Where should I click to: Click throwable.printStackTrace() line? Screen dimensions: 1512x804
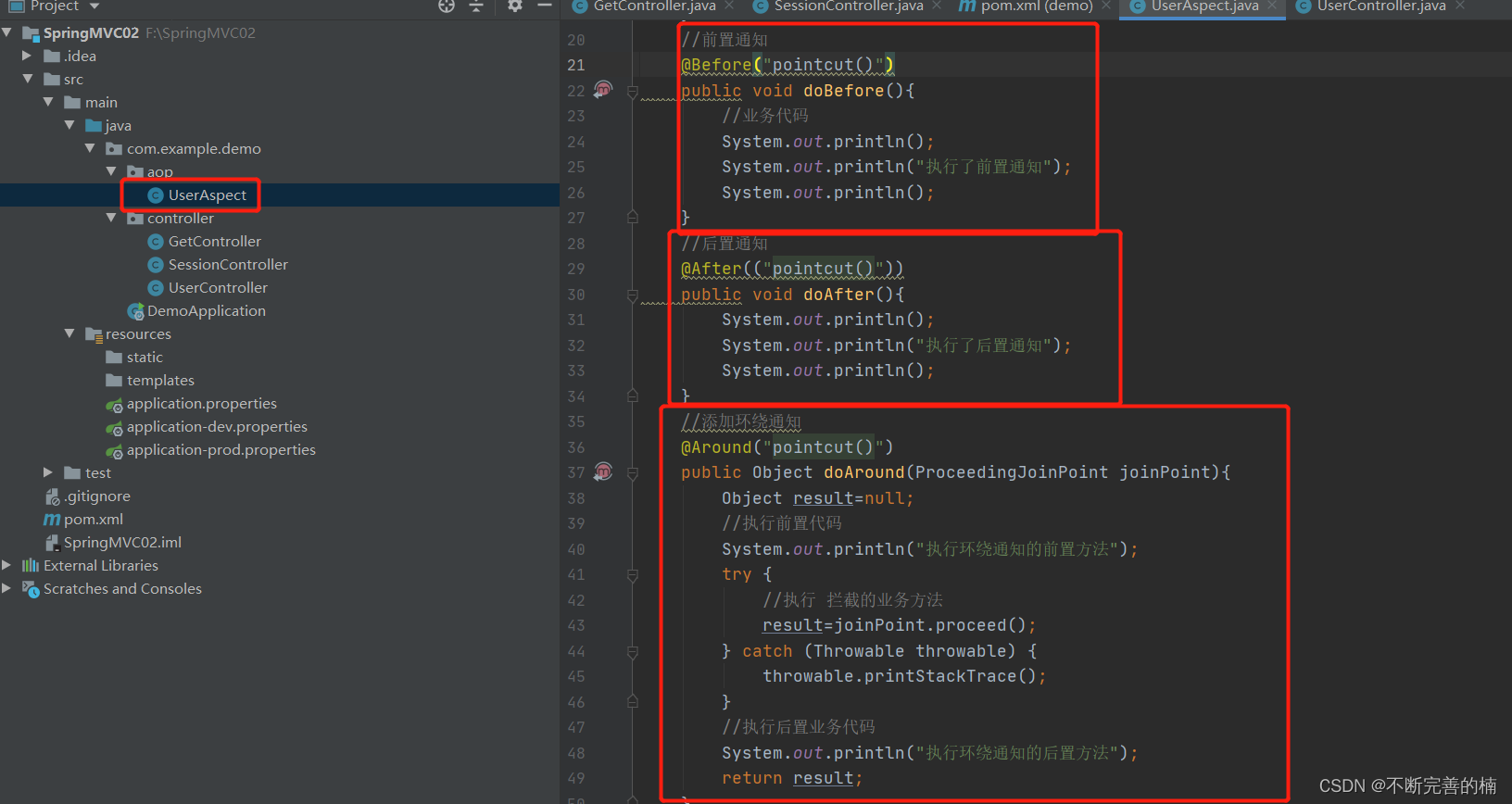click(904, 676)
